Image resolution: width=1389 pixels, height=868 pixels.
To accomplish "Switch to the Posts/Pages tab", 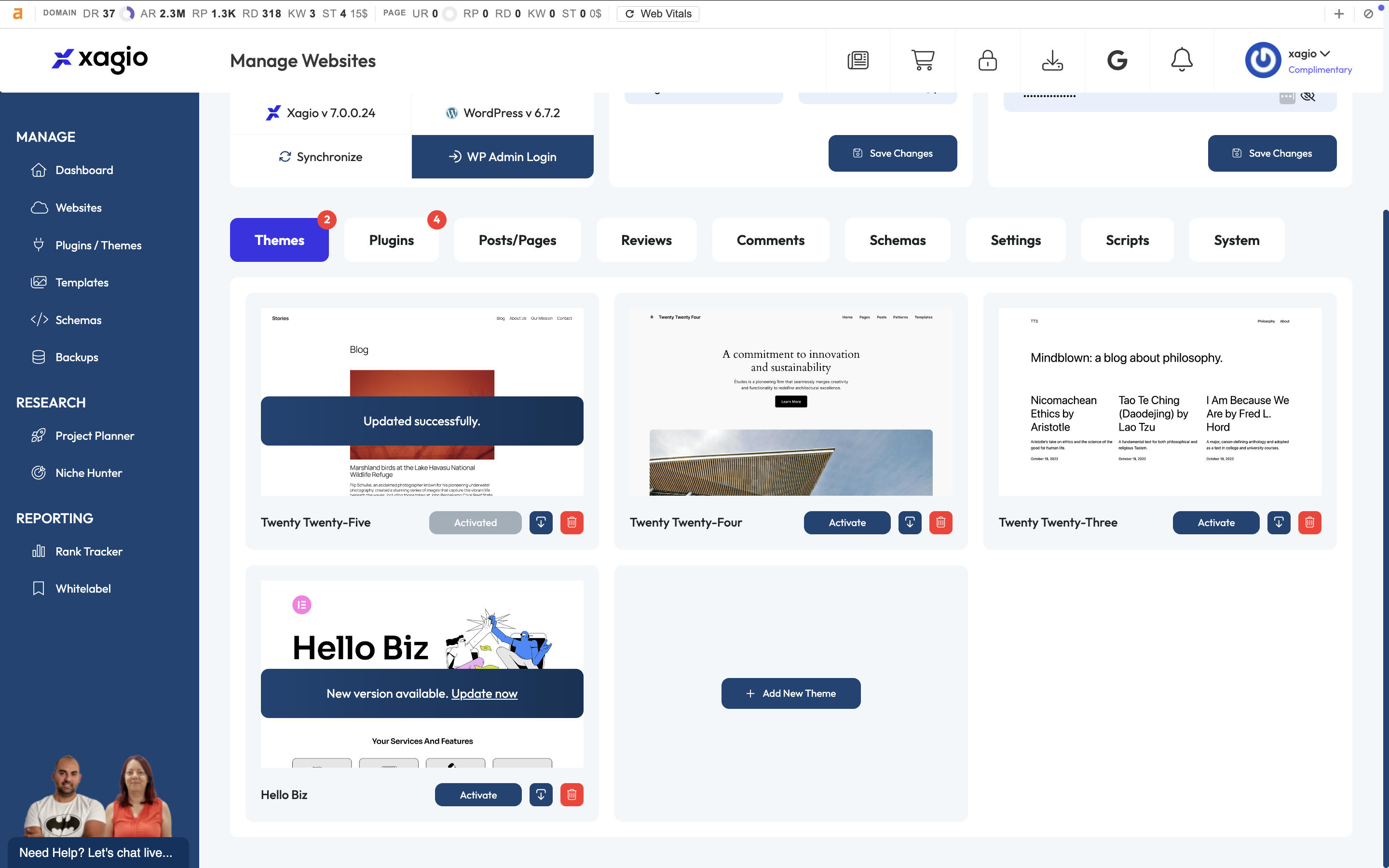I will 517,240.
